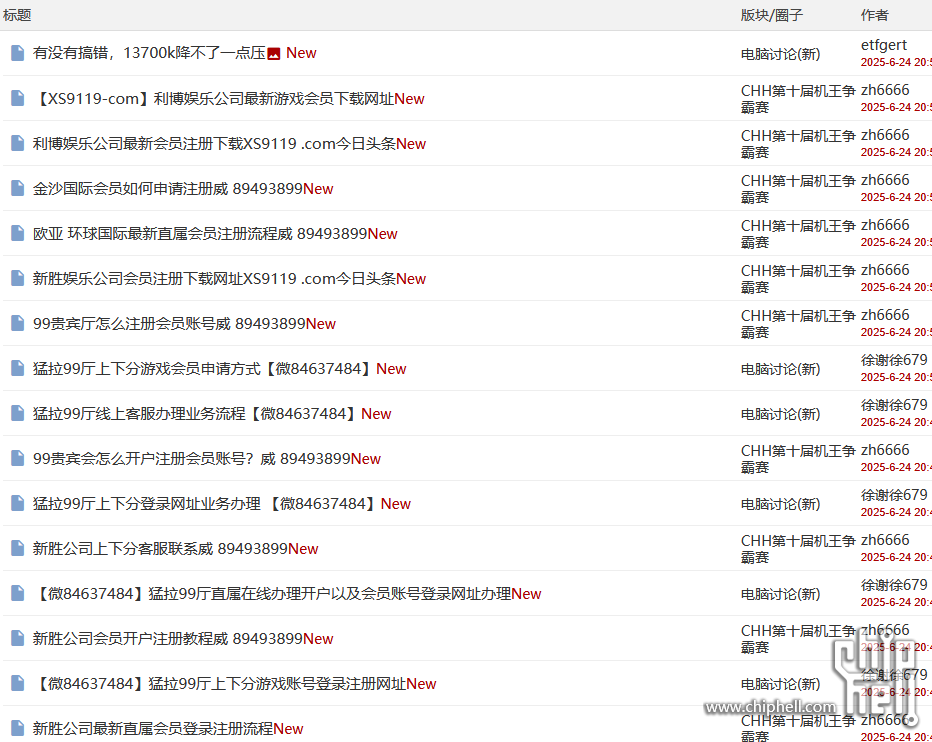Open thread 猛拉99厅线上客服办理业务流程
The width and height of the screenshot is (932, 742).
197,413
